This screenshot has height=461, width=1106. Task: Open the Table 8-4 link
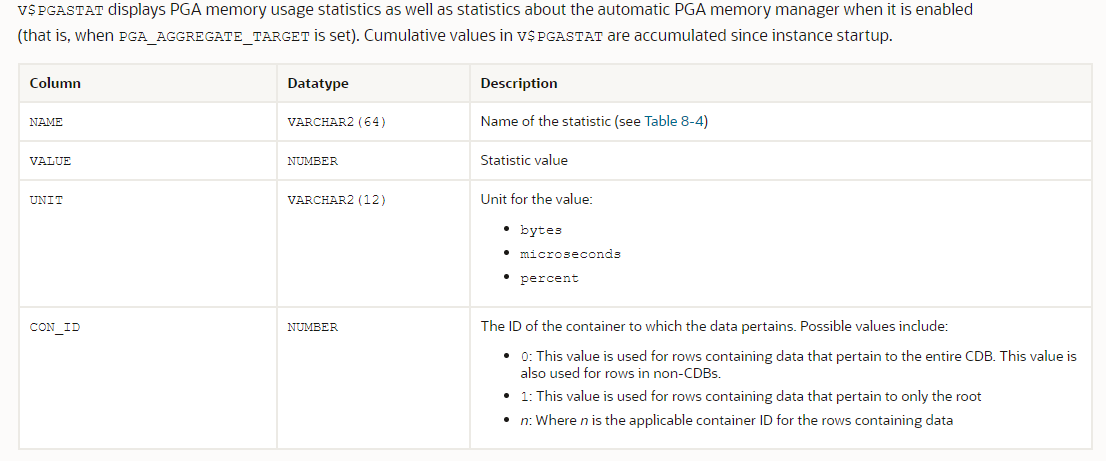(674, 121)
